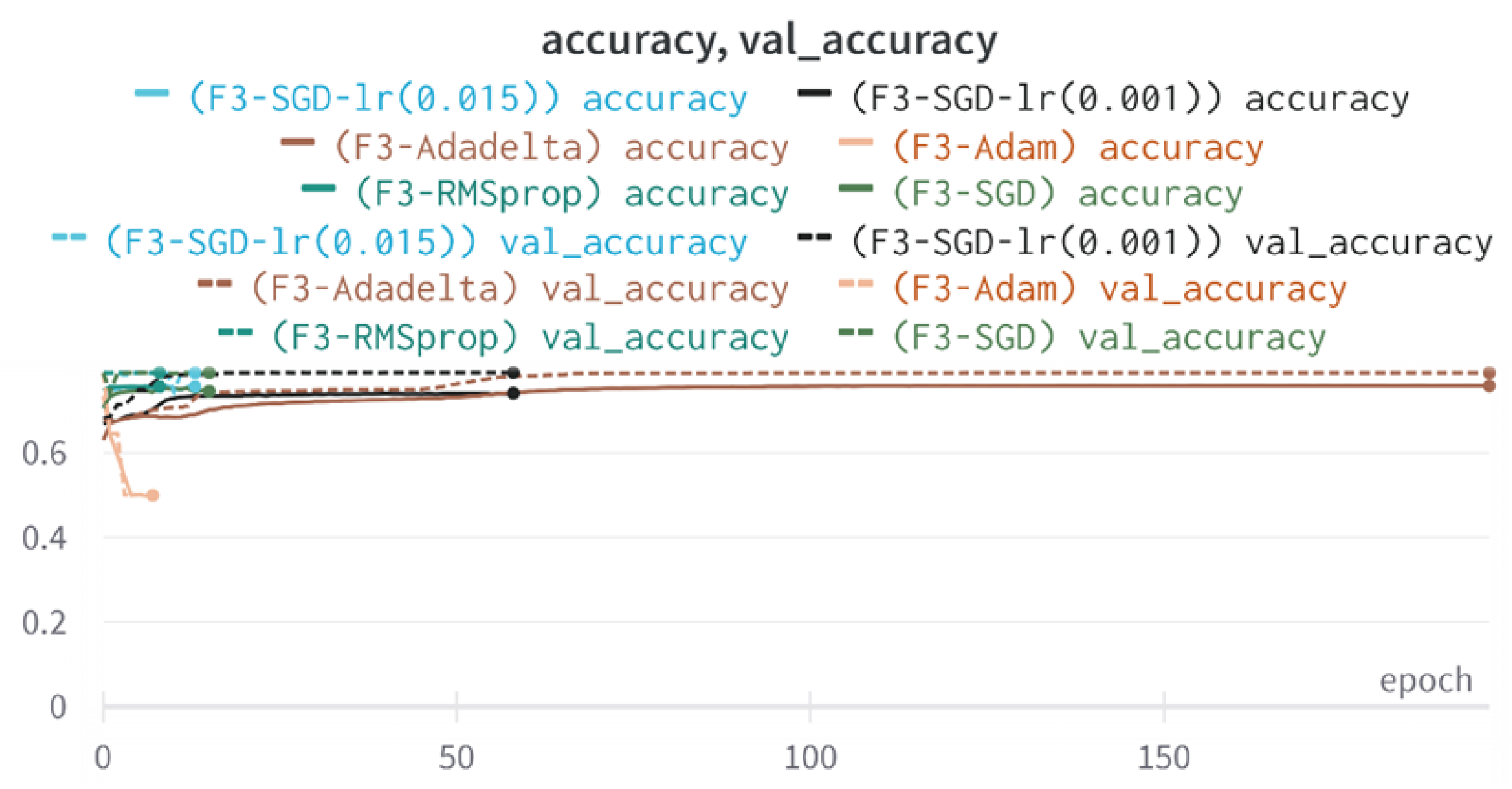This screenshot has width=1512, height=789.
Task: Select the F3-RMSprop accuracy legend label
Action: pyautogui.click(x=571, y=194)
